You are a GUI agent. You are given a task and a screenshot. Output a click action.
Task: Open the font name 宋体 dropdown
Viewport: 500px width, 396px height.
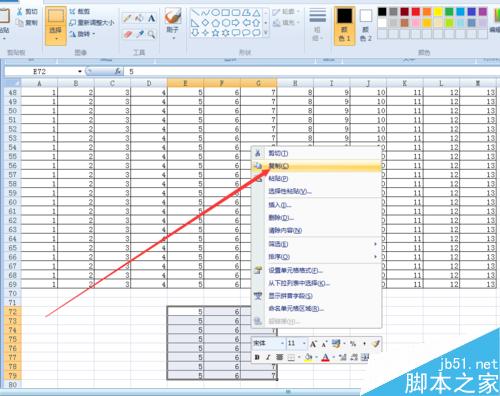click(282, 344)
